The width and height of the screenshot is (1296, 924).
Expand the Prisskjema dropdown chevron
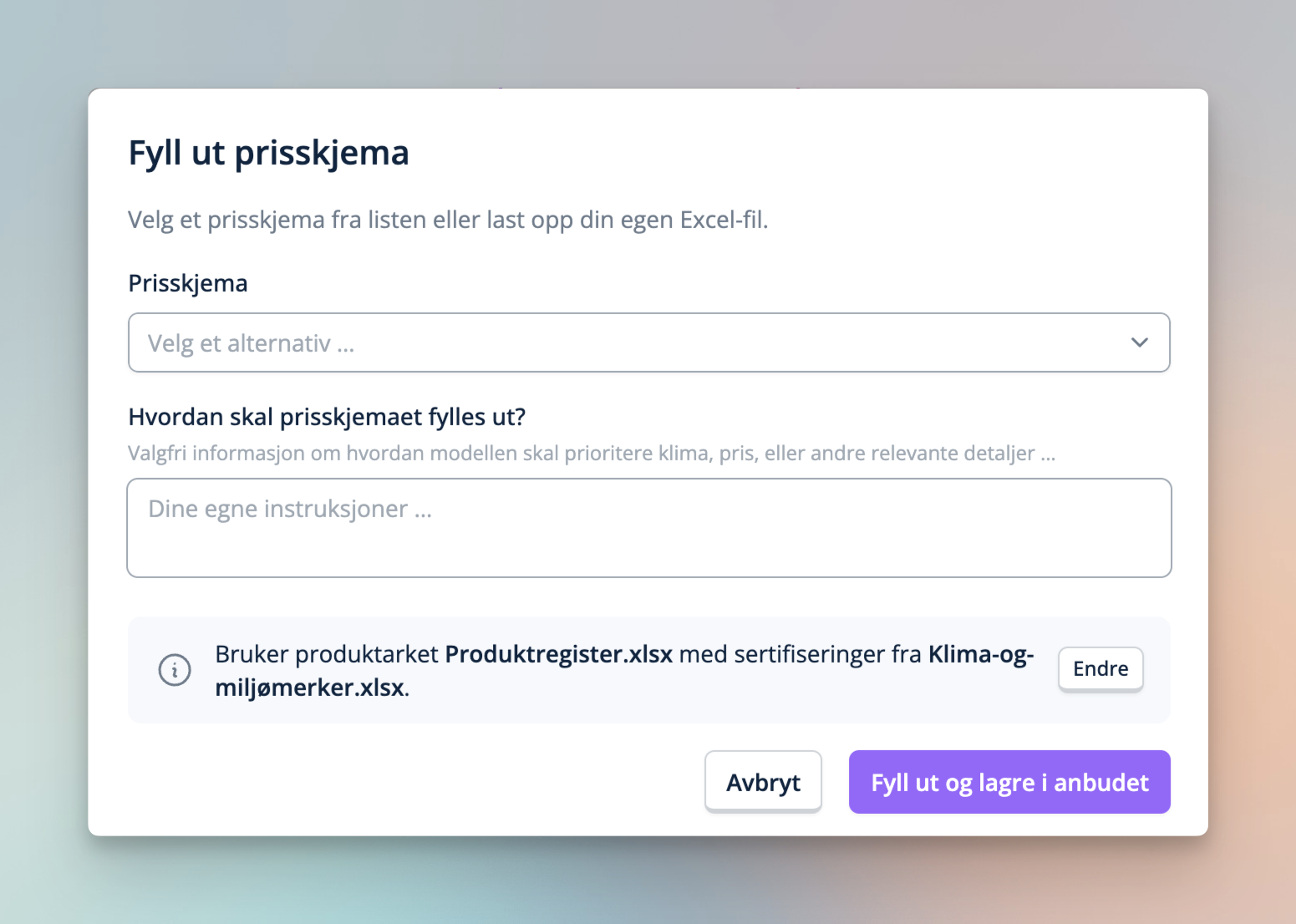tap(1139, 343)
